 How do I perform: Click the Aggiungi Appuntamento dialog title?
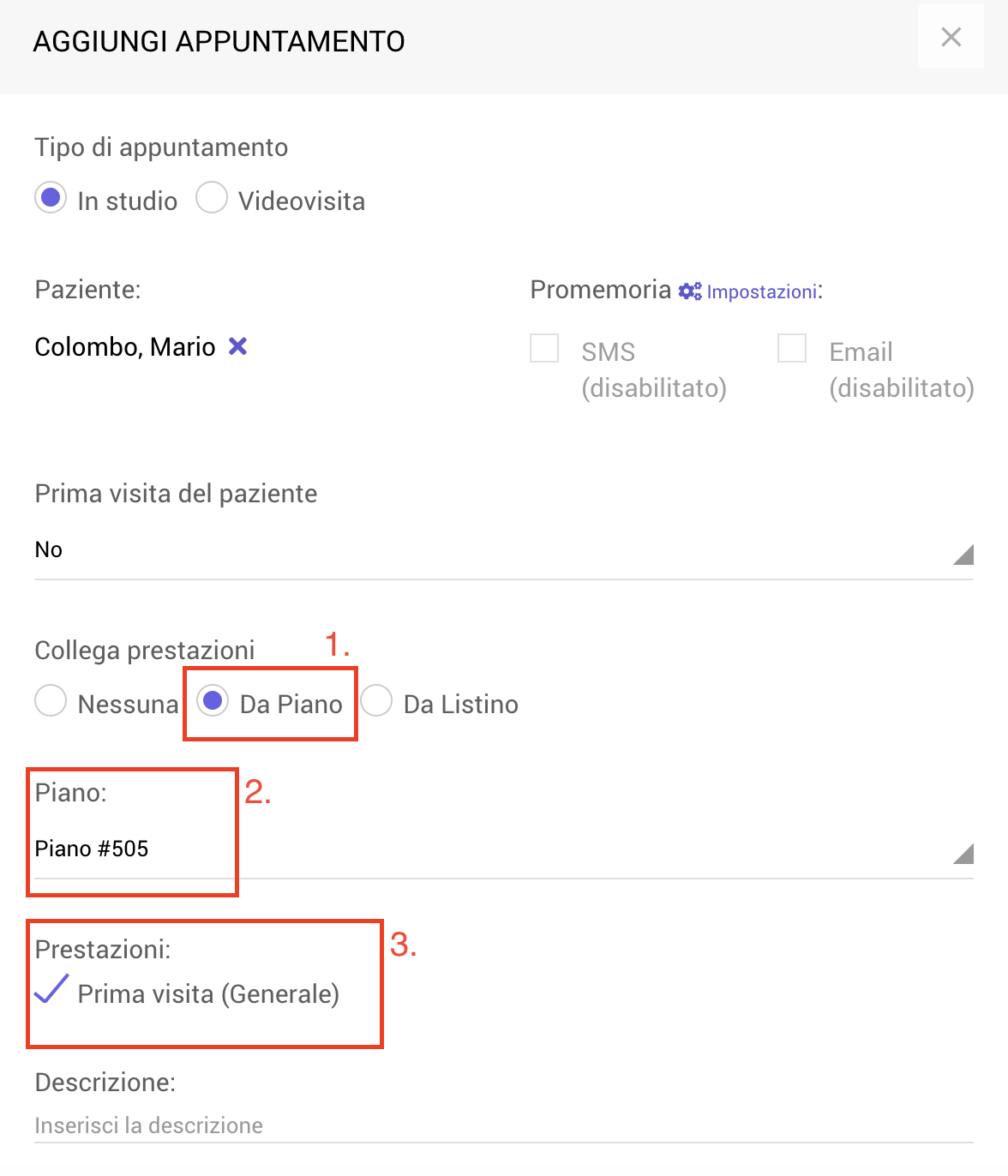[219, 41]
